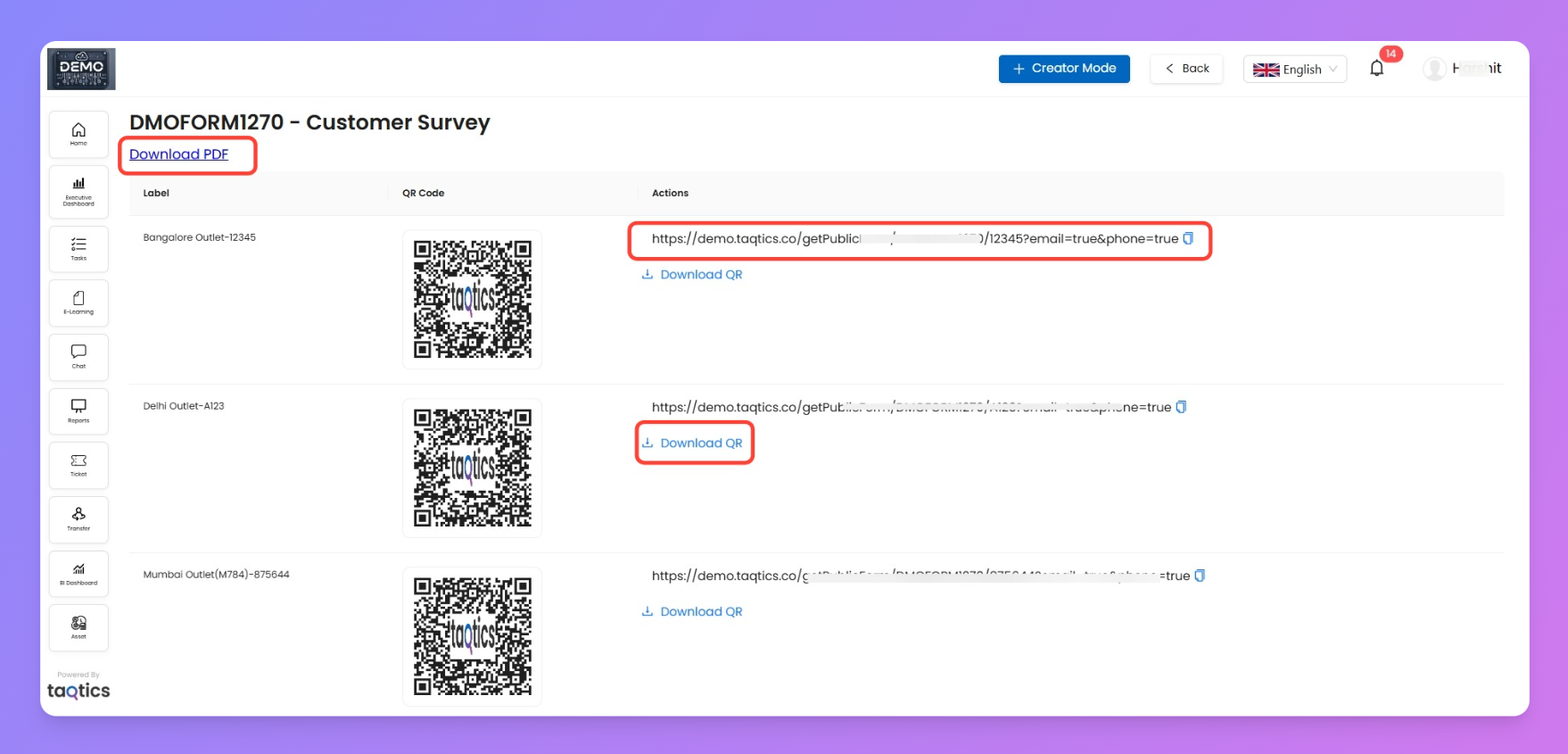
Task: Click the DMOFORM1270 - Customer Survey title
Action: [309, 122]
